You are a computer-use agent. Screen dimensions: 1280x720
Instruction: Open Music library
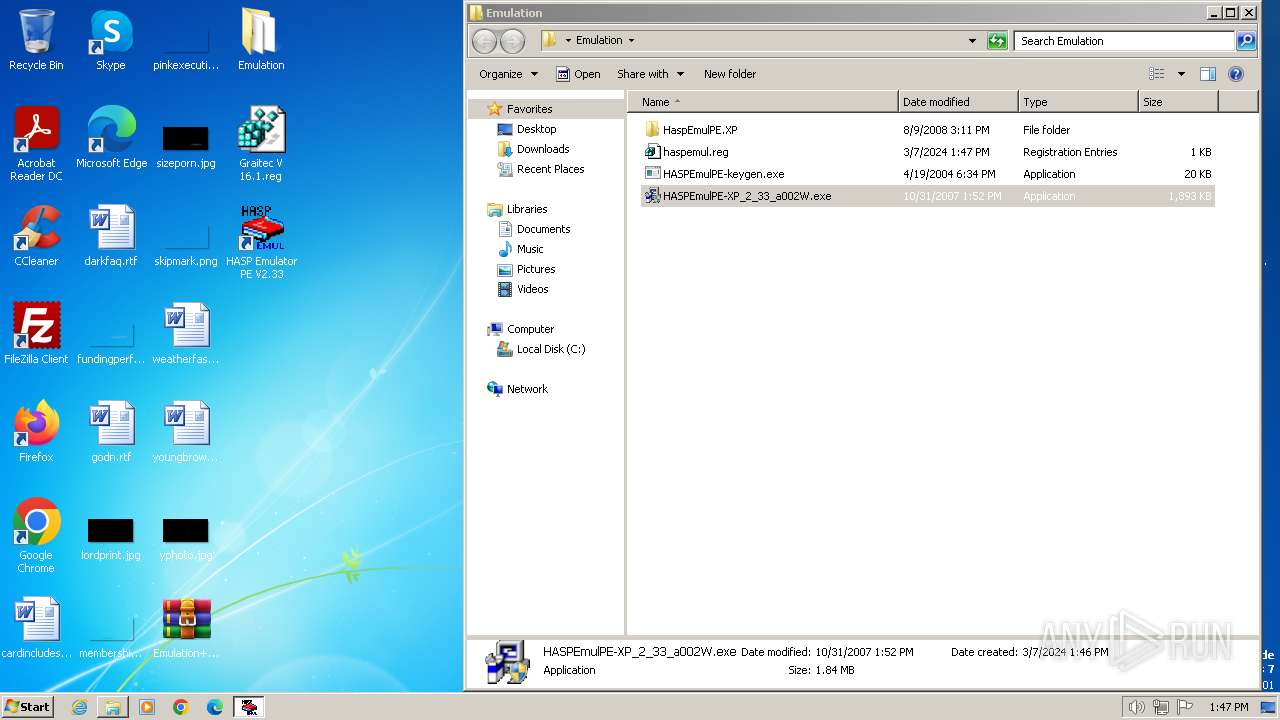530,249
